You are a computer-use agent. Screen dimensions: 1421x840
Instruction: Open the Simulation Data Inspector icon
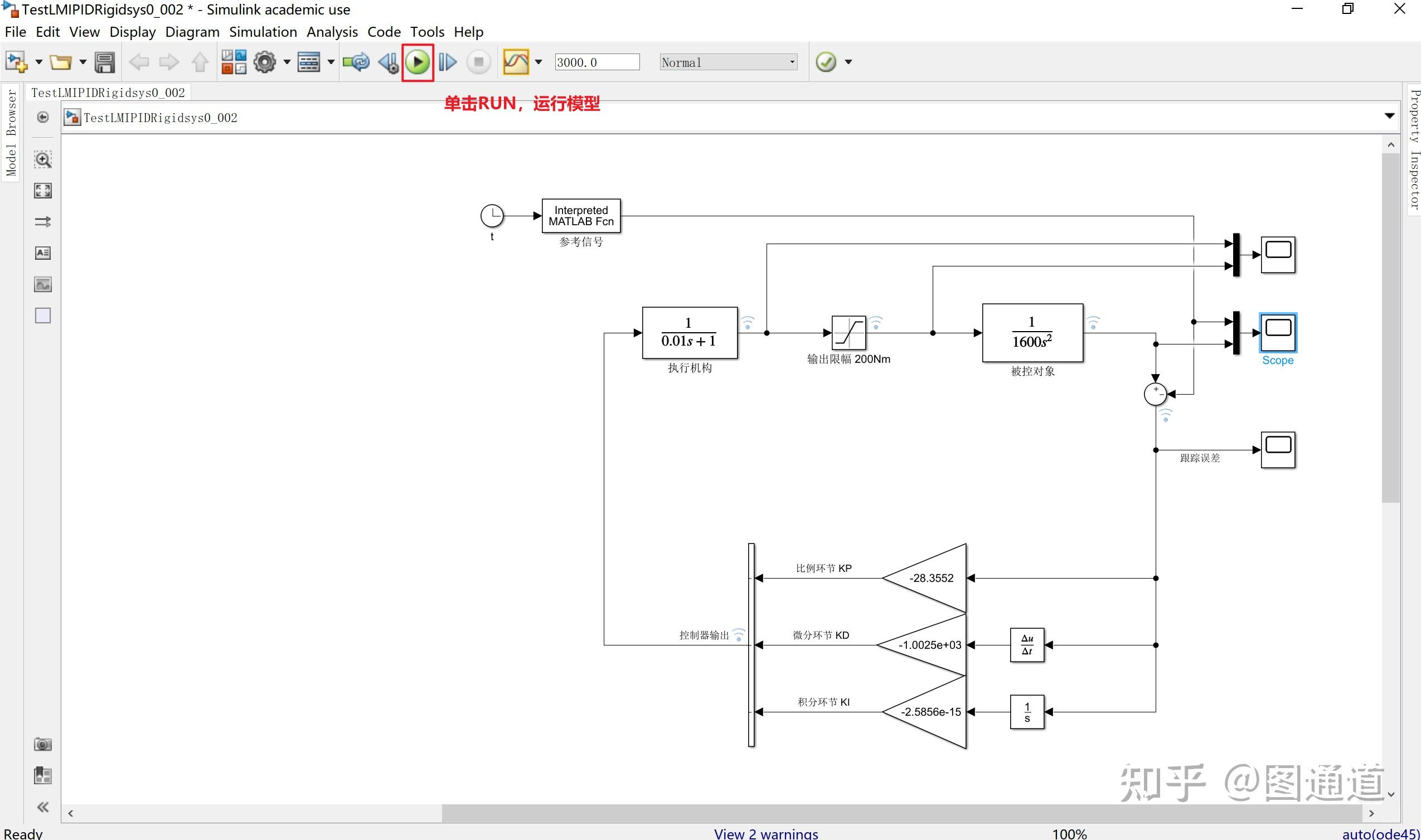pos(515,62)
